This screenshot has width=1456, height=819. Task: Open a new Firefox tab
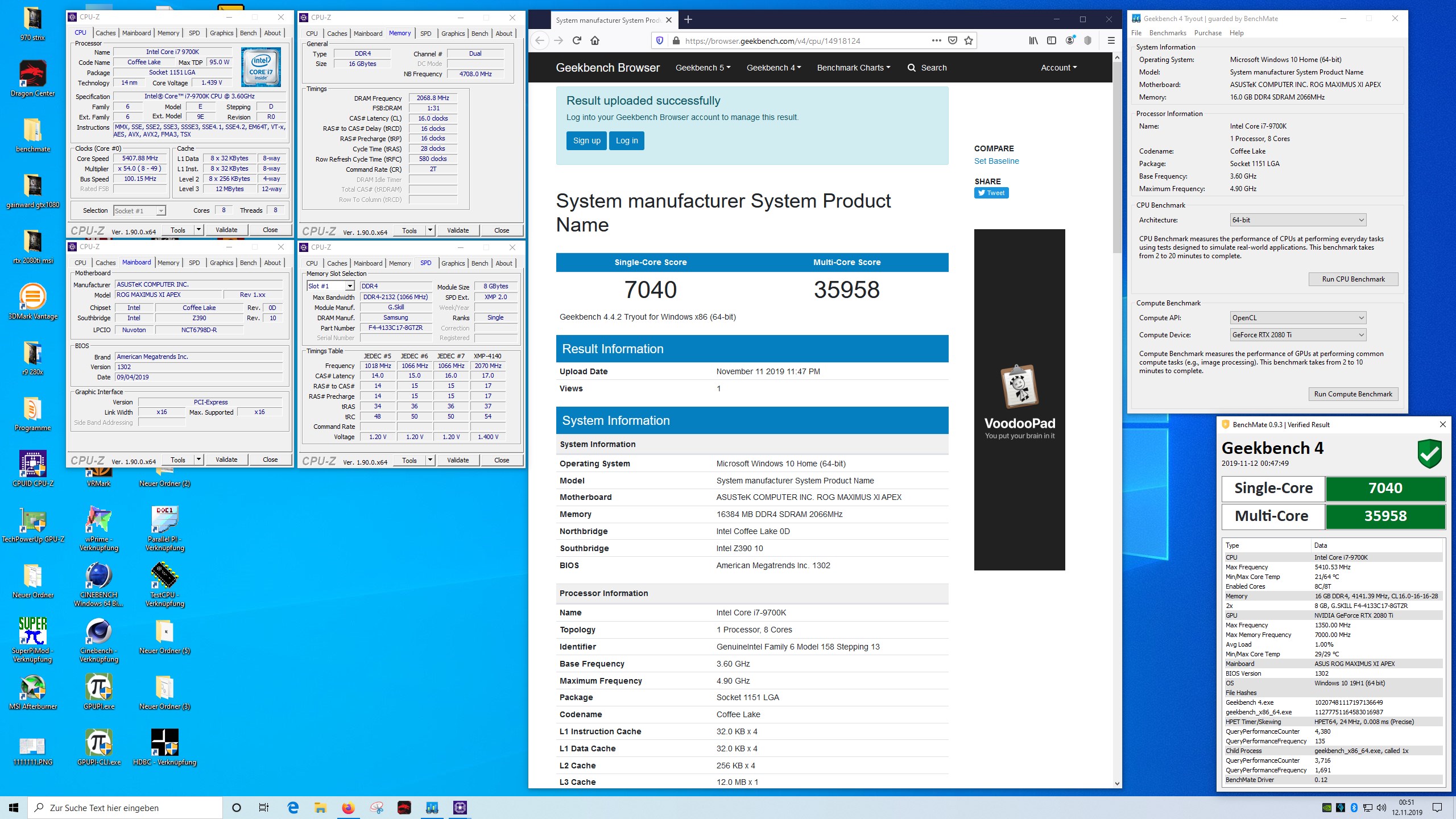pos(688,20)
